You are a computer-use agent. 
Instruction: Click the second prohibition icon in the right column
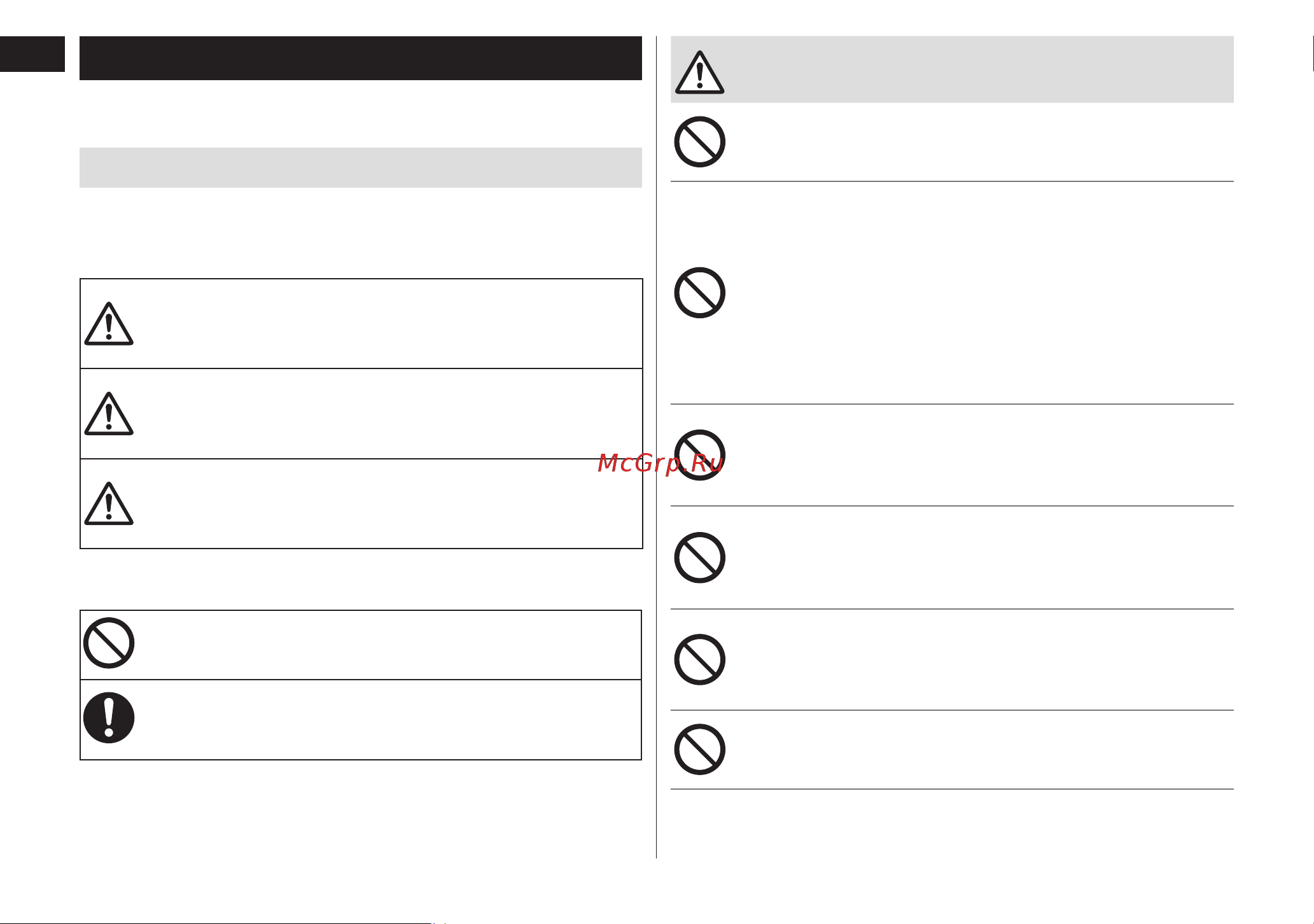700,293
